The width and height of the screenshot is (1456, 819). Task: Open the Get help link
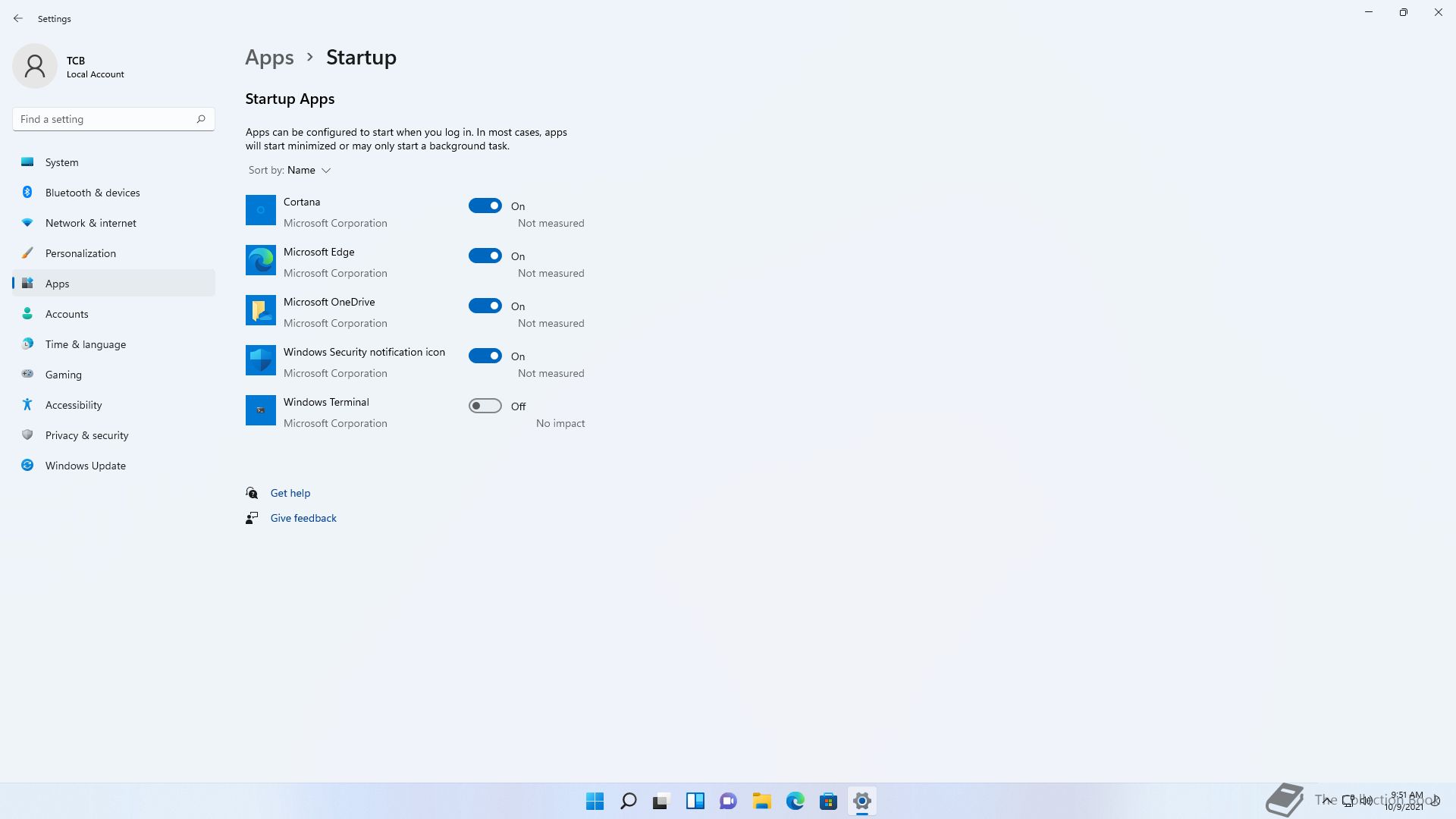point(290,493)
